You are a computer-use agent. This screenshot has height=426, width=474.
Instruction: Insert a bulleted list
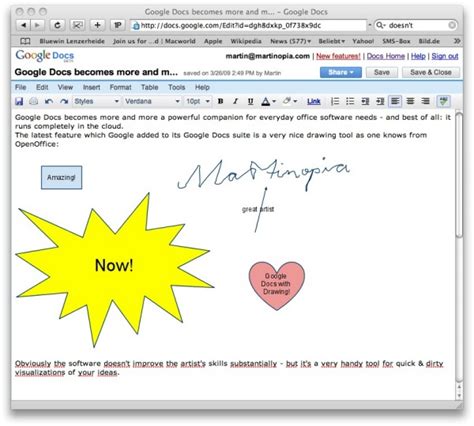tap(350, 101)
